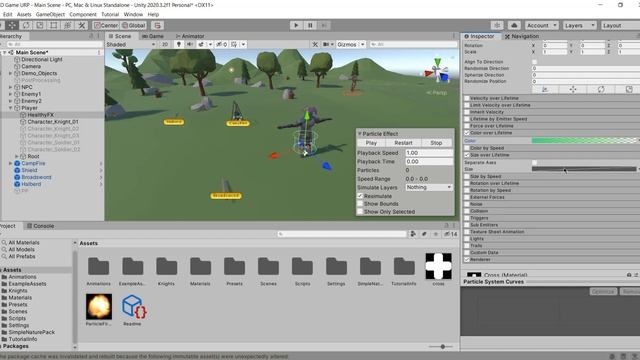
Task: Select the Transform tool in the toolbar
Action: (67, 25)
